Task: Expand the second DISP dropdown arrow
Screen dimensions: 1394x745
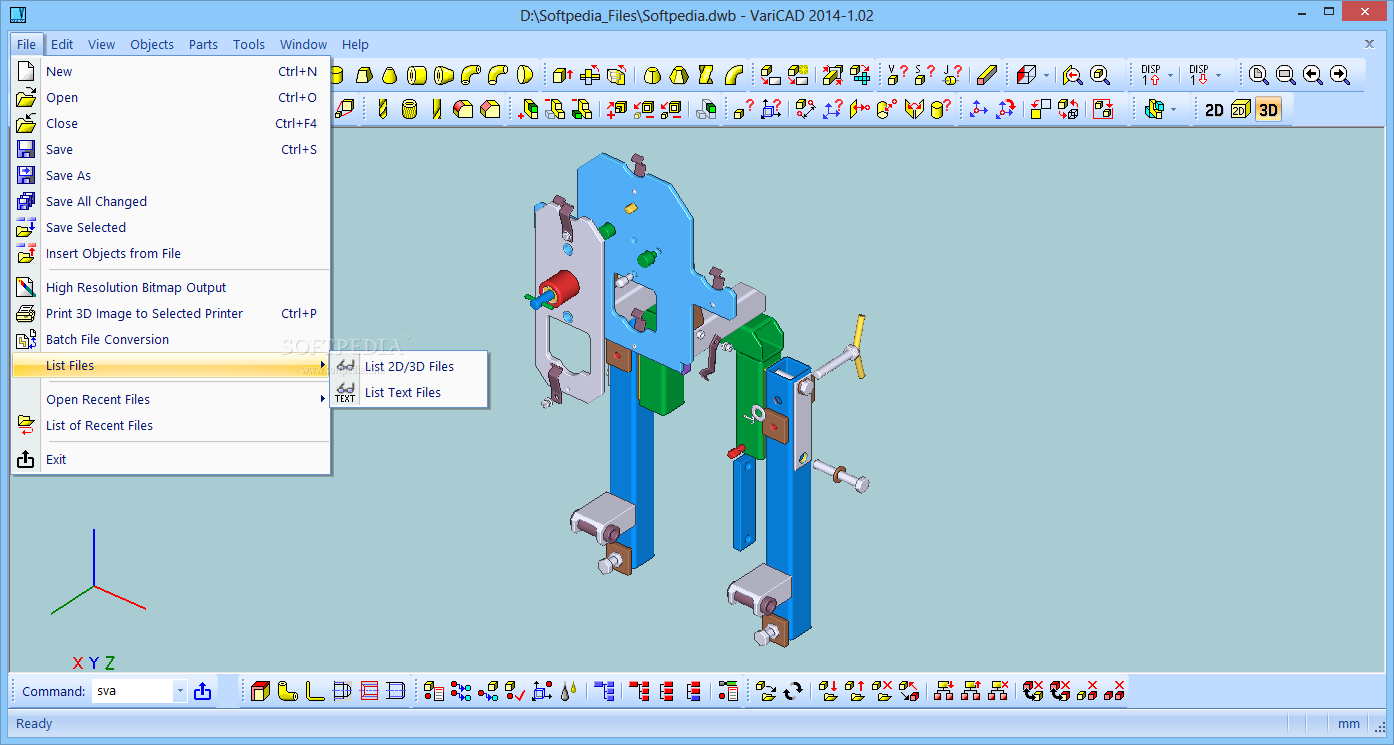Action: click(x=1218, y=75)
